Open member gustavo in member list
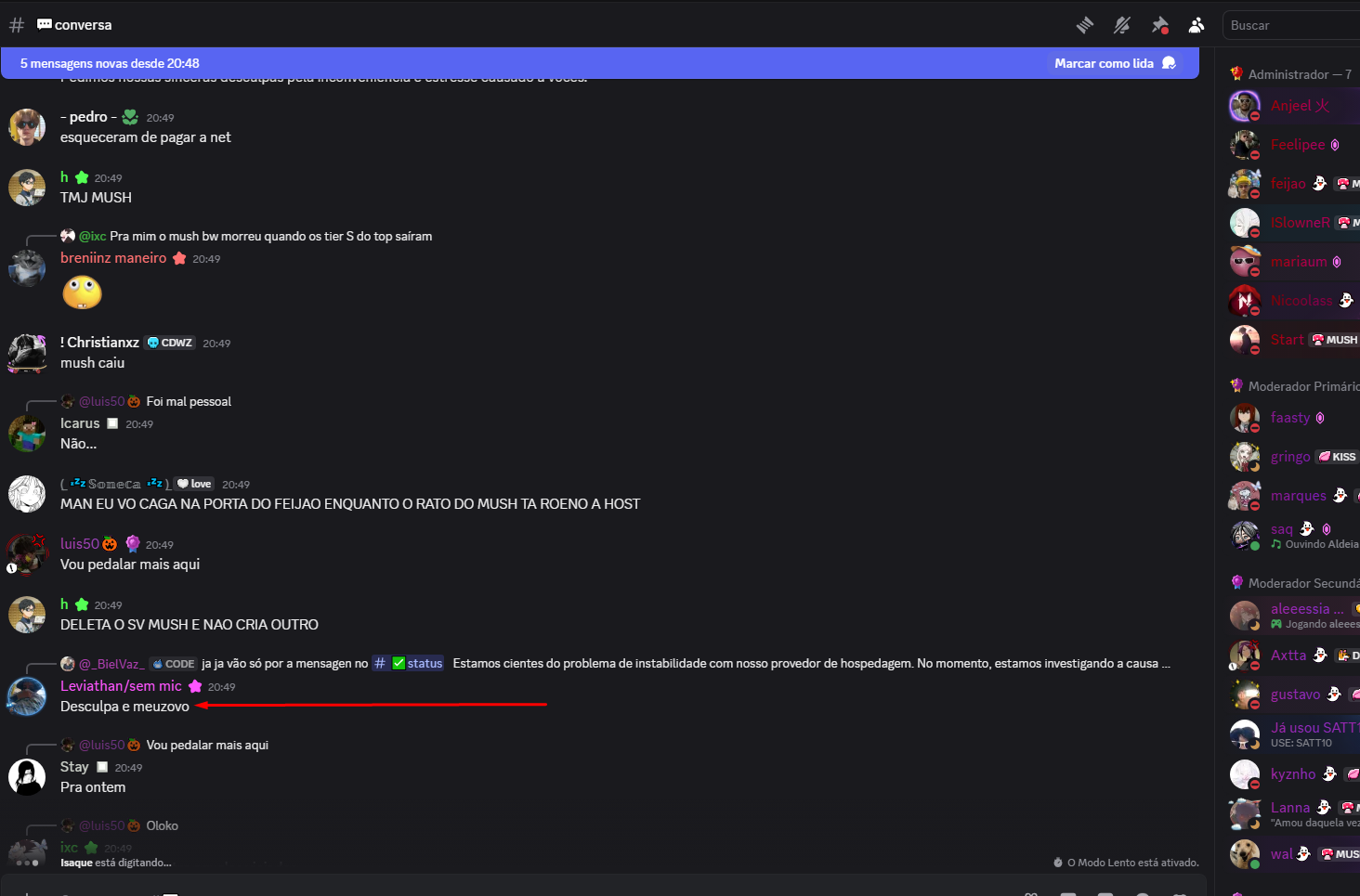The image size is (1360, 896). pyautogui.click(x=1293, y=695)
